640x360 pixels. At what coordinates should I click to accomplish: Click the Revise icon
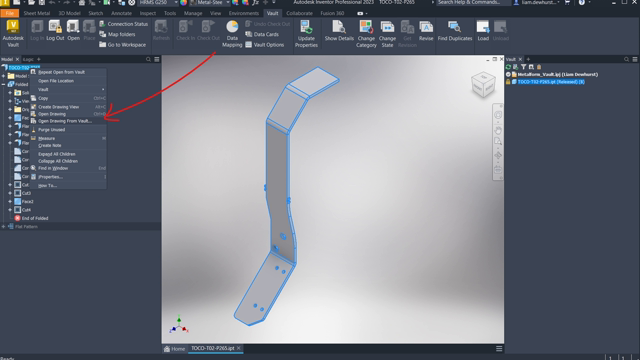click(426, 27)
